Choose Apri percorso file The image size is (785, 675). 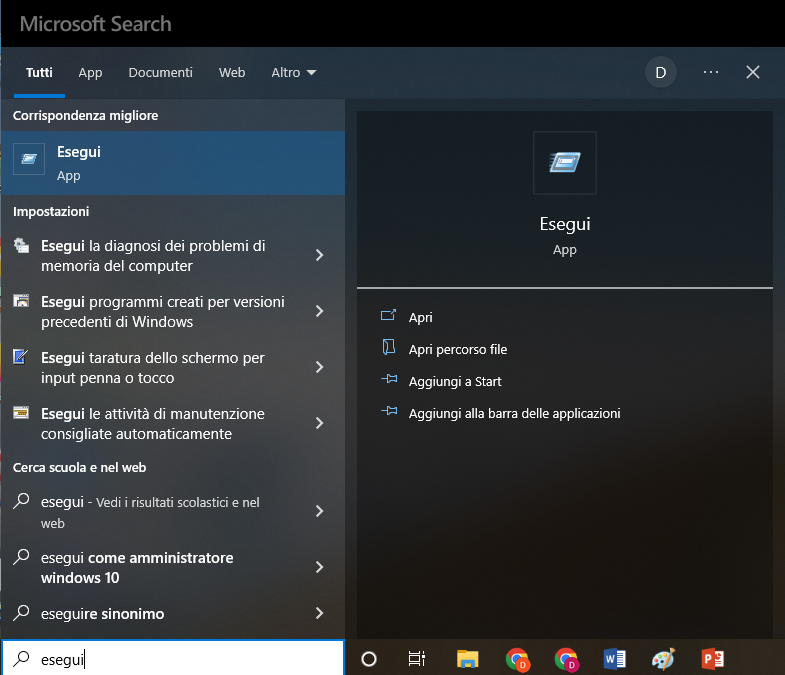click(458, 350)
